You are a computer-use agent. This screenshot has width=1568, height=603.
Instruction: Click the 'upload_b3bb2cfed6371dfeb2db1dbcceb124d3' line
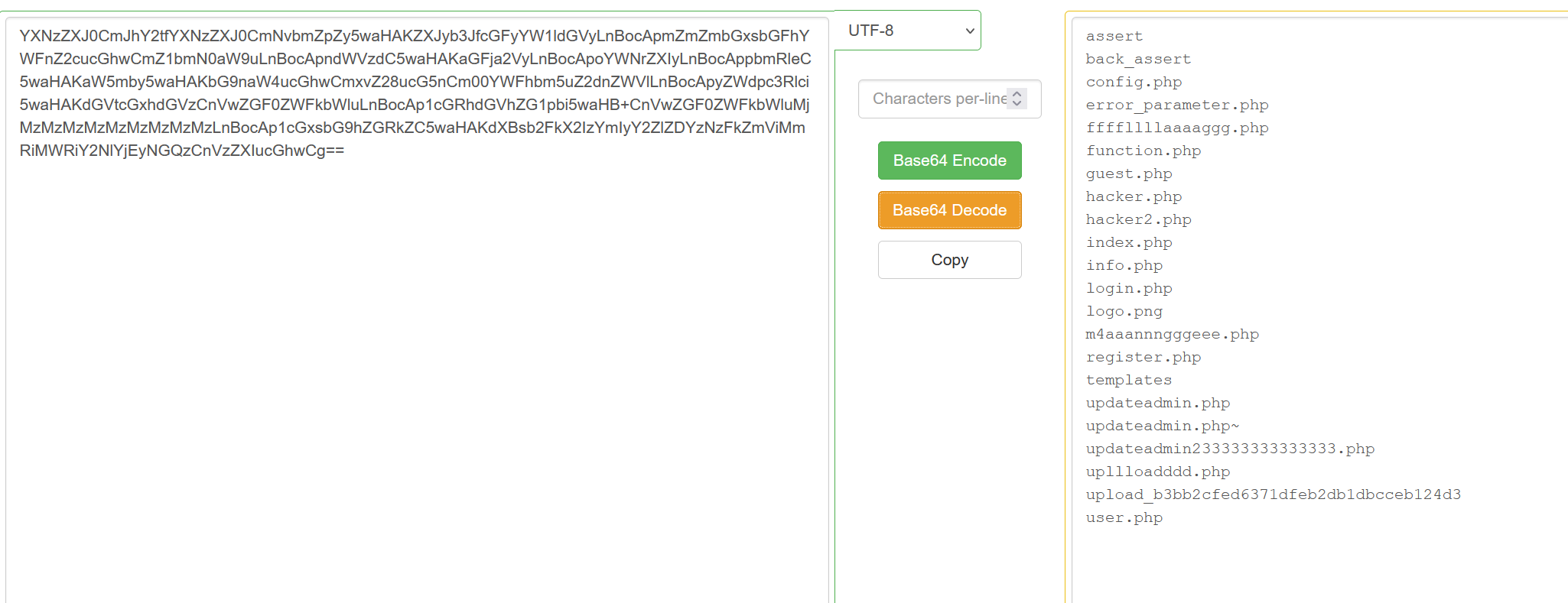tap(1274, 494)
